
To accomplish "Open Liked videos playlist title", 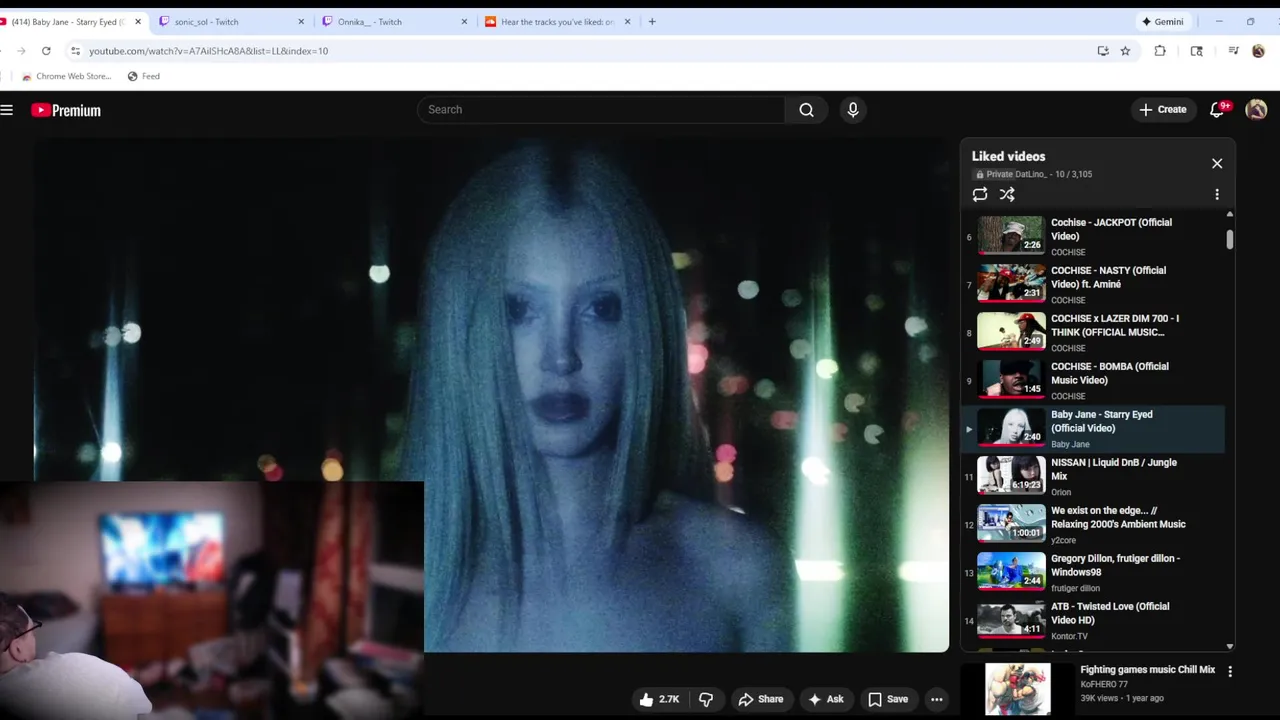I will point(1008,156).
